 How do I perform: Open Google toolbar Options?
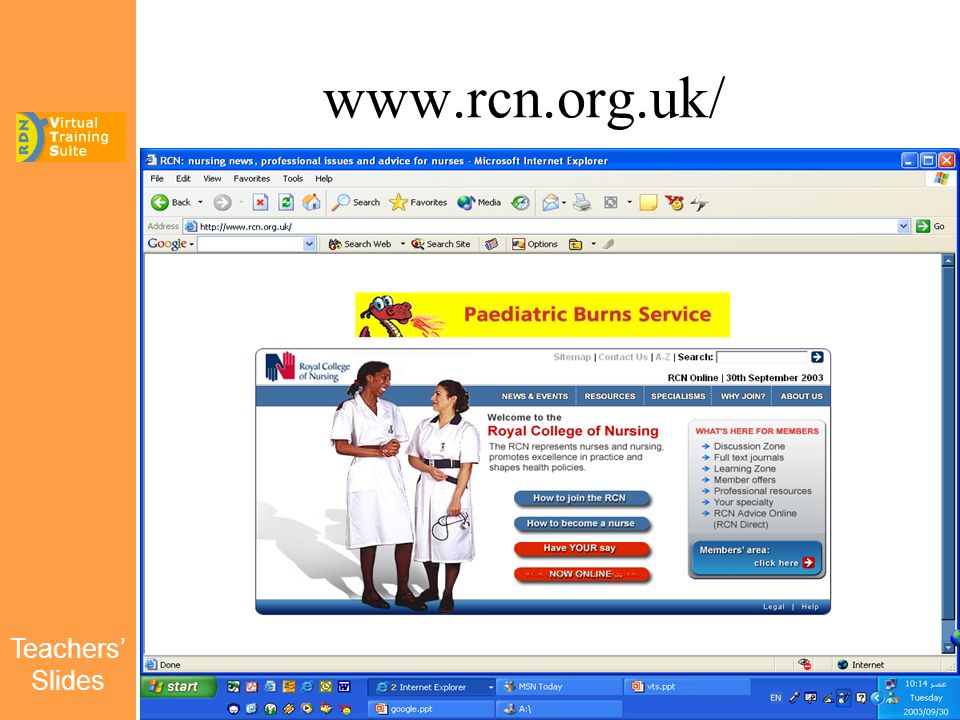tap(535, 244)
